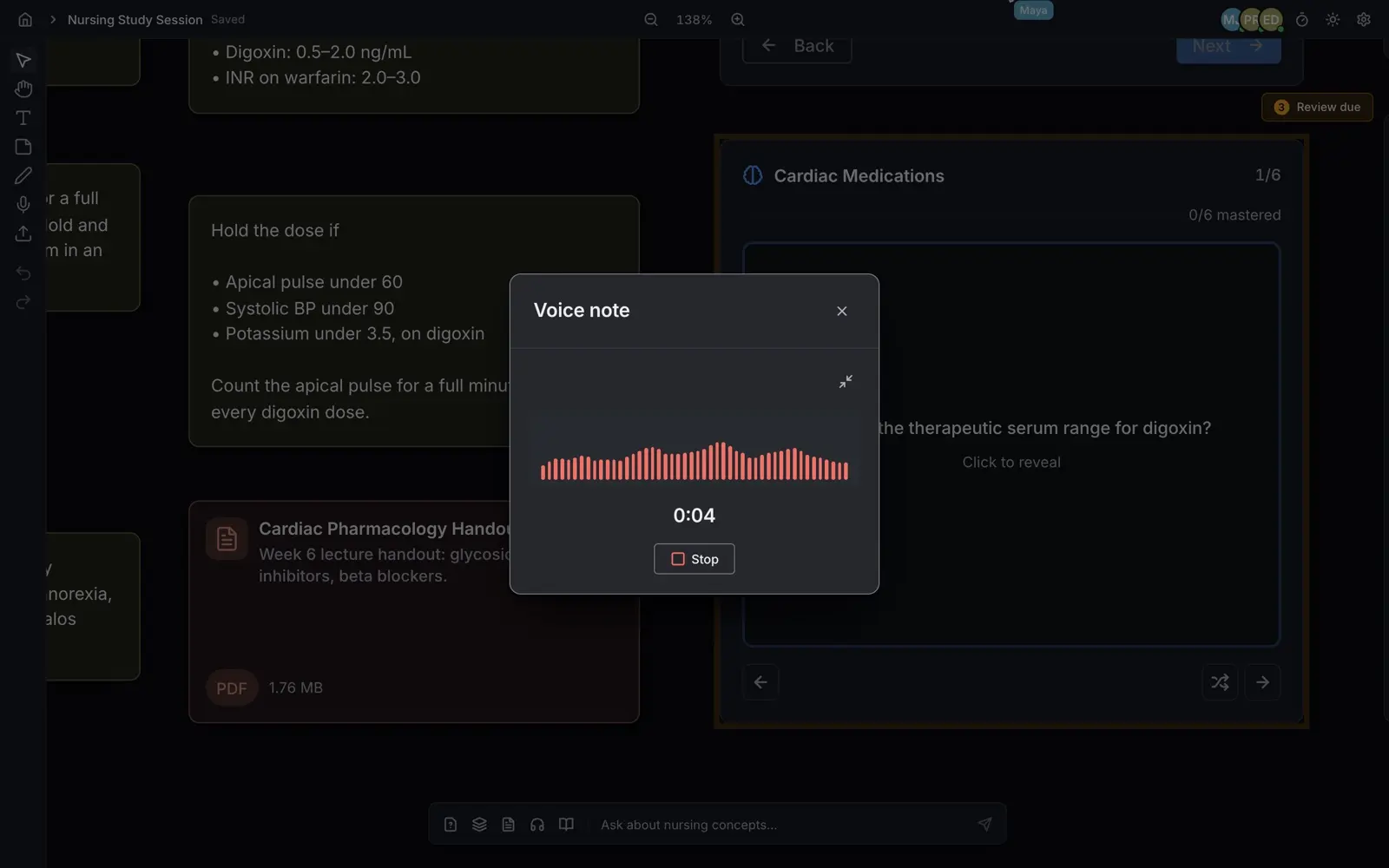Image resolution: width=1389 pixels, height=868 pixels.
Task: Select the Hold the dose if note
Action: 414,321
